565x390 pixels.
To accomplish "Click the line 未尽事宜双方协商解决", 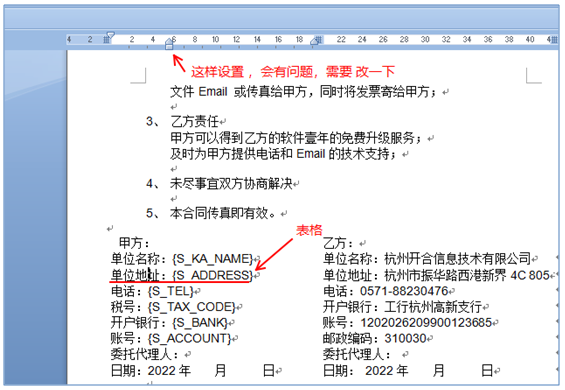I will [x=231, y=184].
